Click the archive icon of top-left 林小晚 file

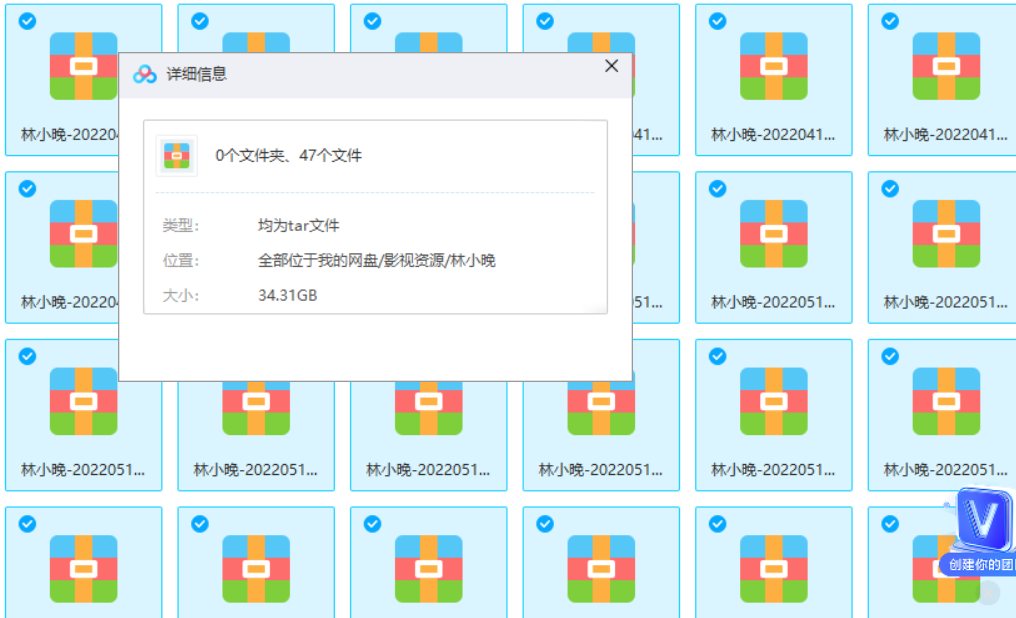click(84, 66)
